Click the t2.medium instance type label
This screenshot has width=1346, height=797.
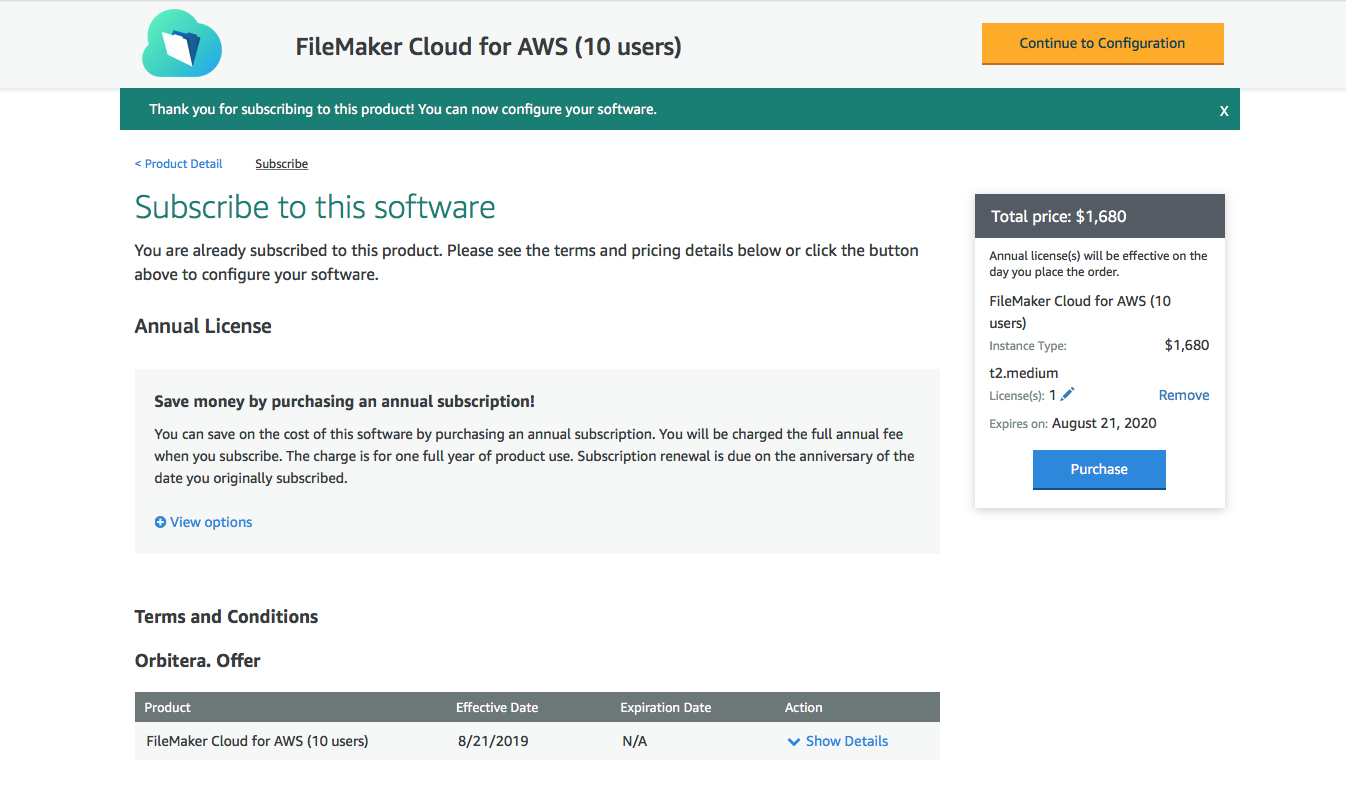tap(1023, 372)
